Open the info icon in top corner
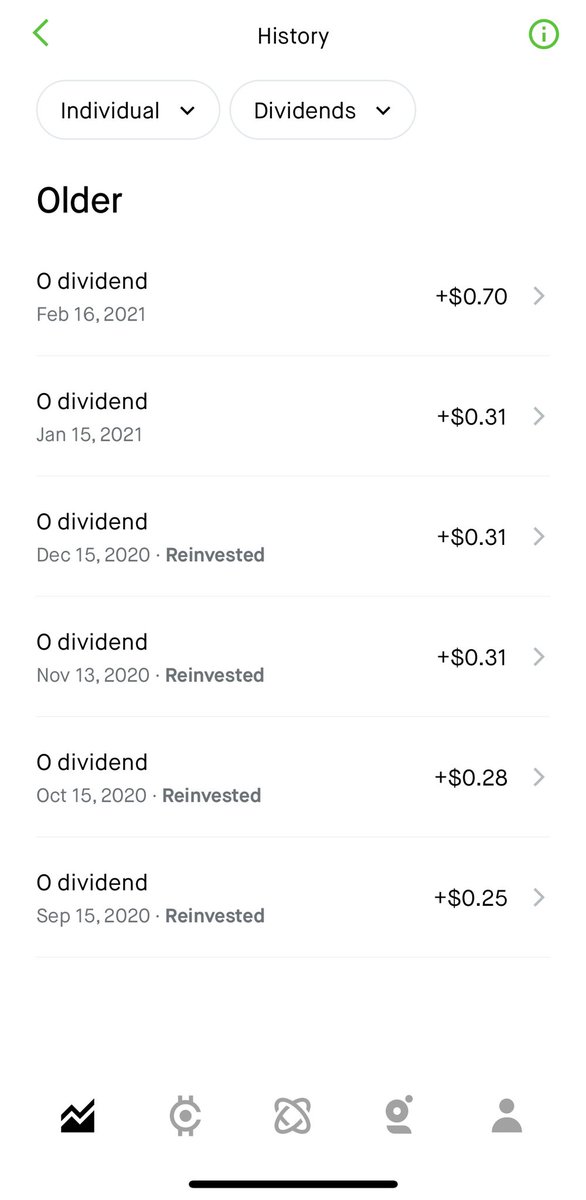The image size is (586, 1200). (543, 35)
